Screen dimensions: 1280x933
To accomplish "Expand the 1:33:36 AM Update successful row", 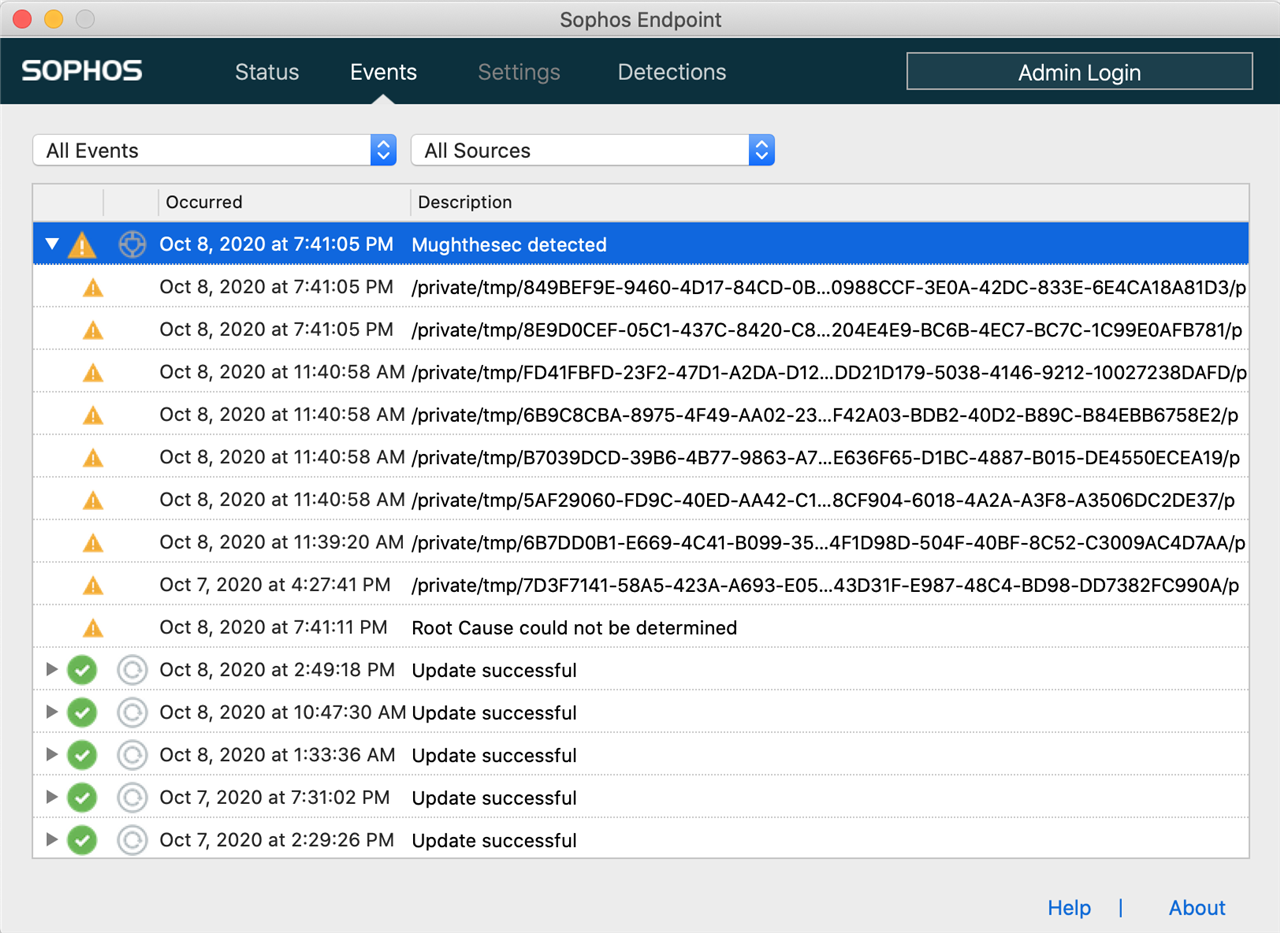I will point(52,755).
